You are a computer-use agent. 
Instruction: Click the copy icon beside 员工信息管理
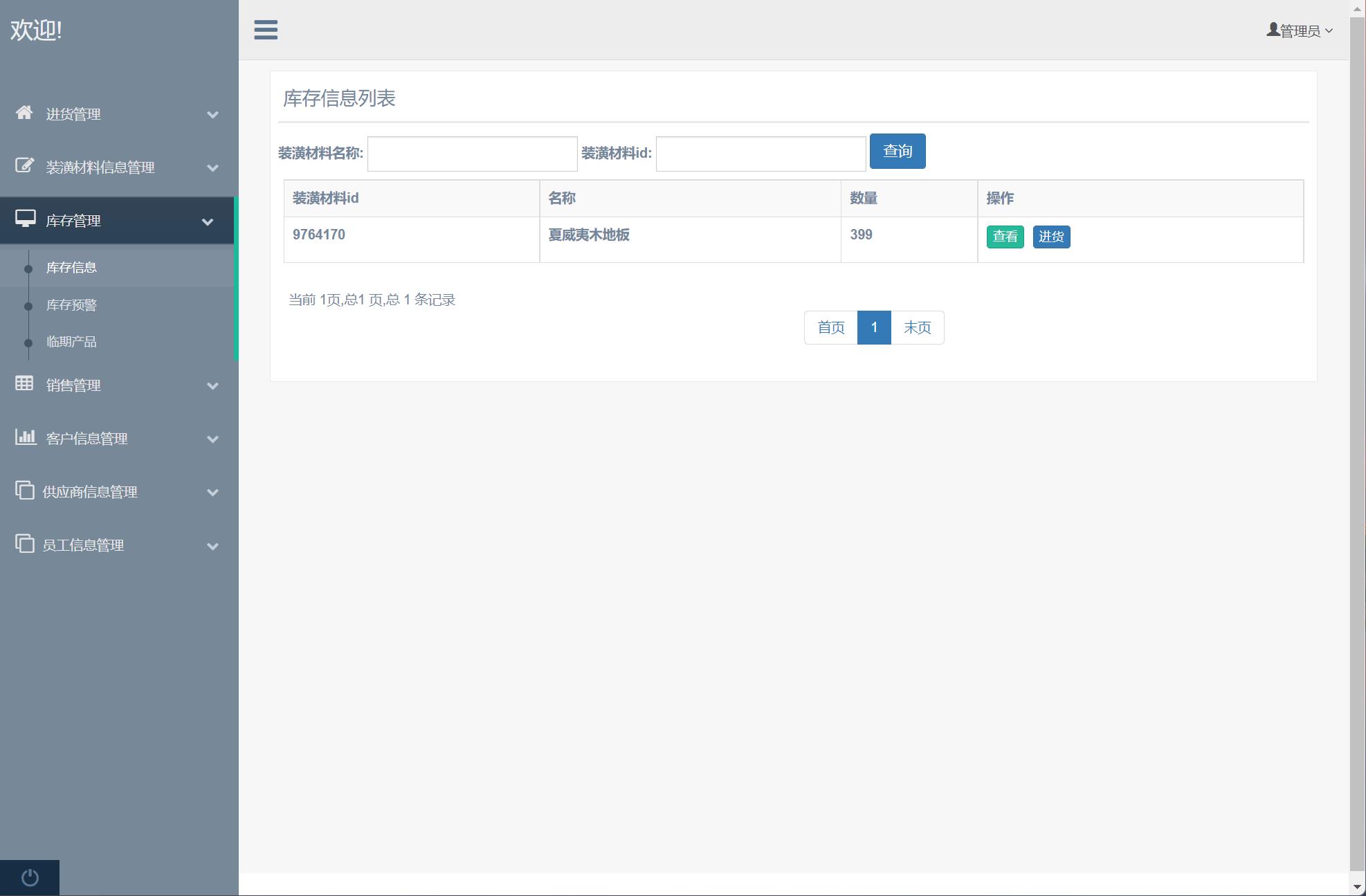tap(25, 544)
